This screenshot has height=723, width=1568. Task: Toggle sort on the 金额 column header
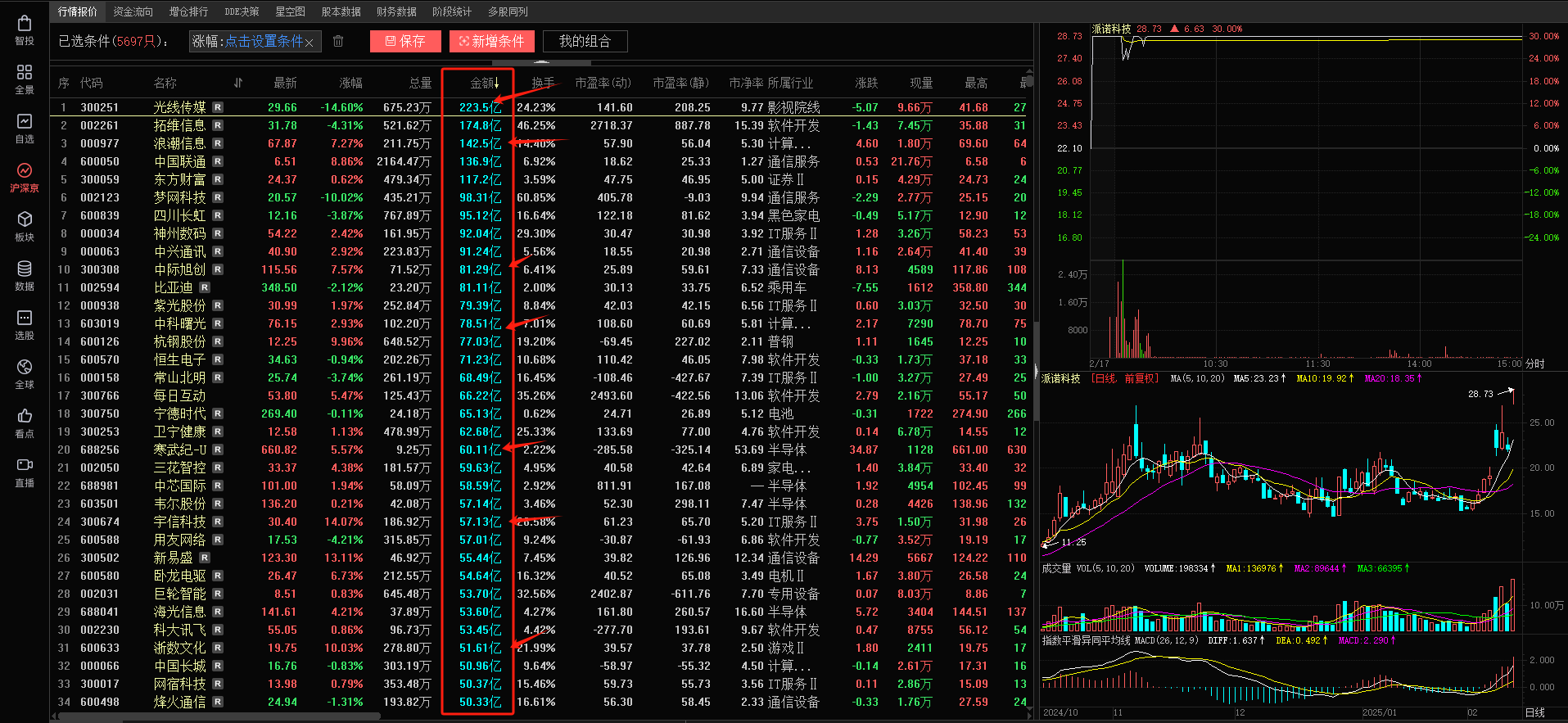coord(483,83)
